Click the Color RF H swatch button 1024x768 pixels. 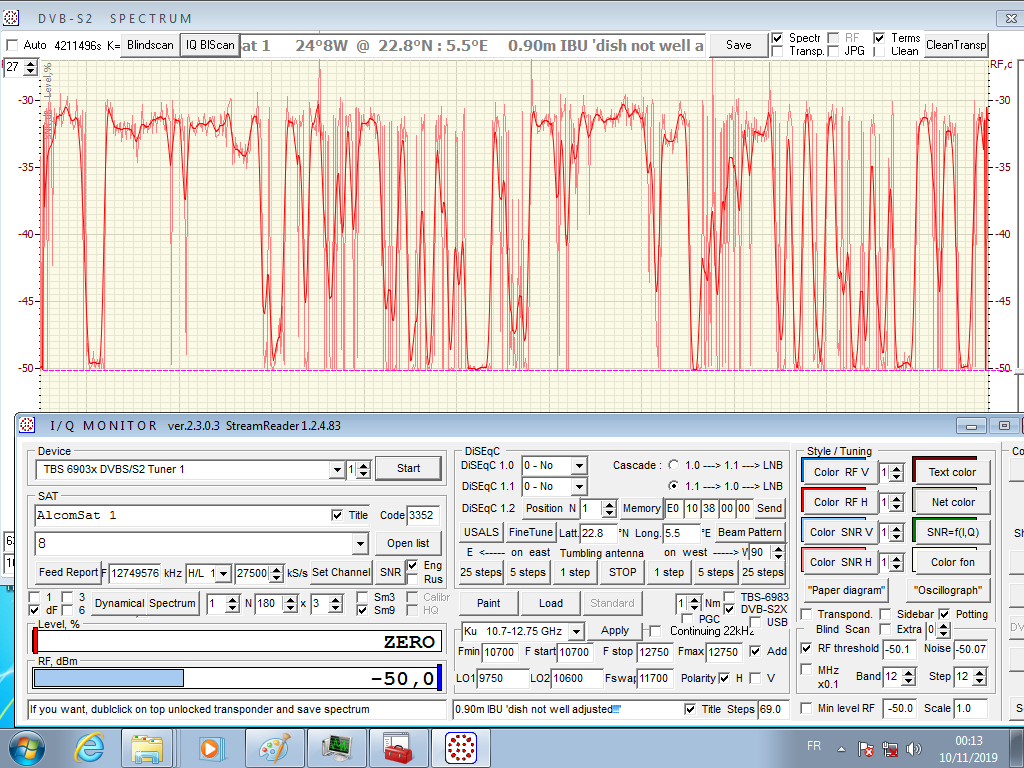(841, 502)
